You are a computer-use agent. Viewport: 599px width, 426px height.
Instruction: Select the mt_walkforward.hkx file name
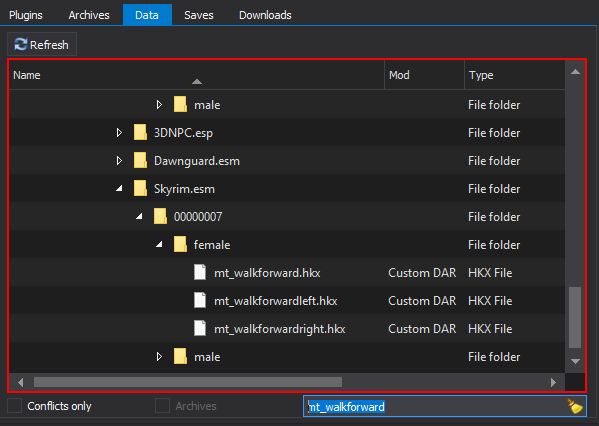267,273
